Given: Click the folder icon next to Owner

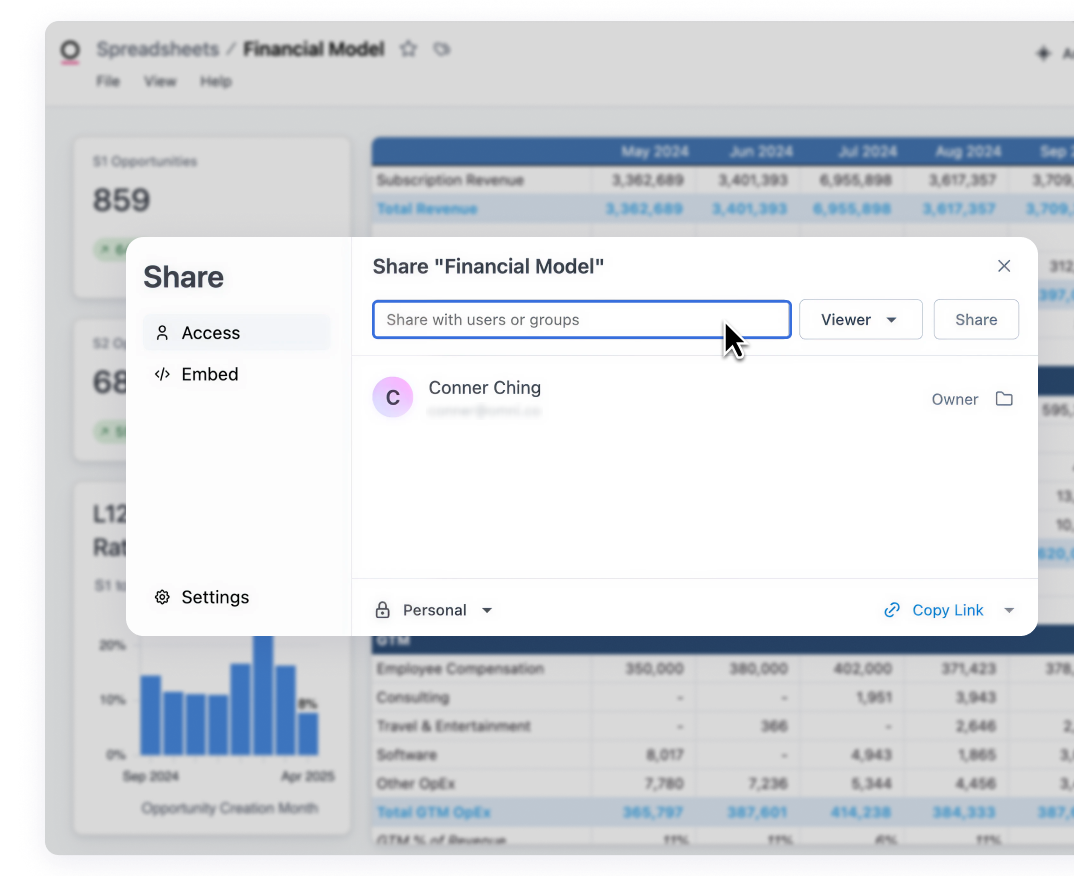Looking at the screenshot, I should tap(1004, 399).
